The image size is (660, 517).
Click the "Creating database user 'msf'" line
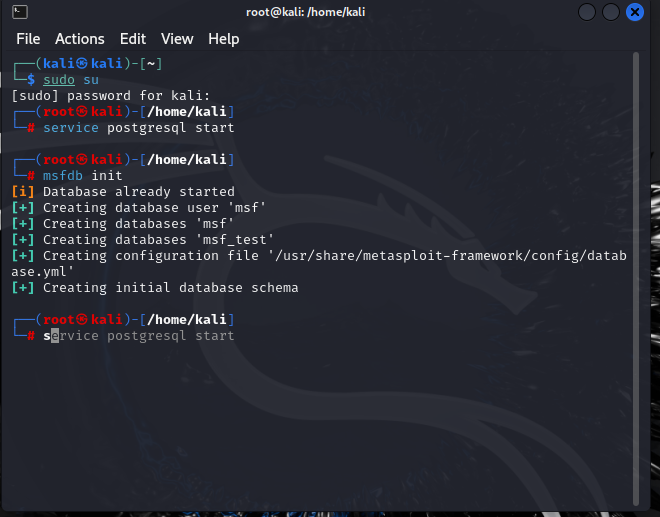138,208
